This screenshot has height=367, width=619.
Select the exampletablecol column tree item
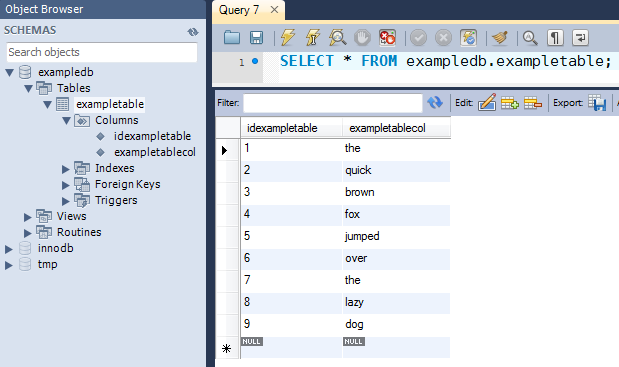click(155, 152)
